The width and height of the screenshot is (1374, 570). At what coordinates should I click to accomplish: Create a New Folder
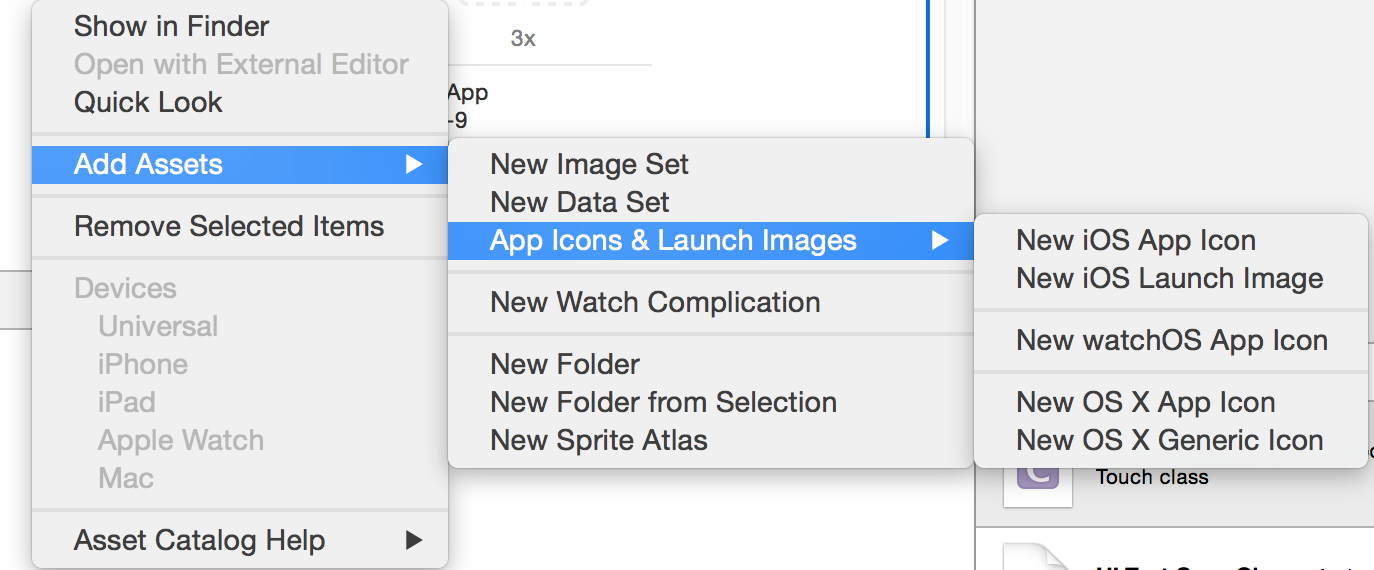pos(565,364)
